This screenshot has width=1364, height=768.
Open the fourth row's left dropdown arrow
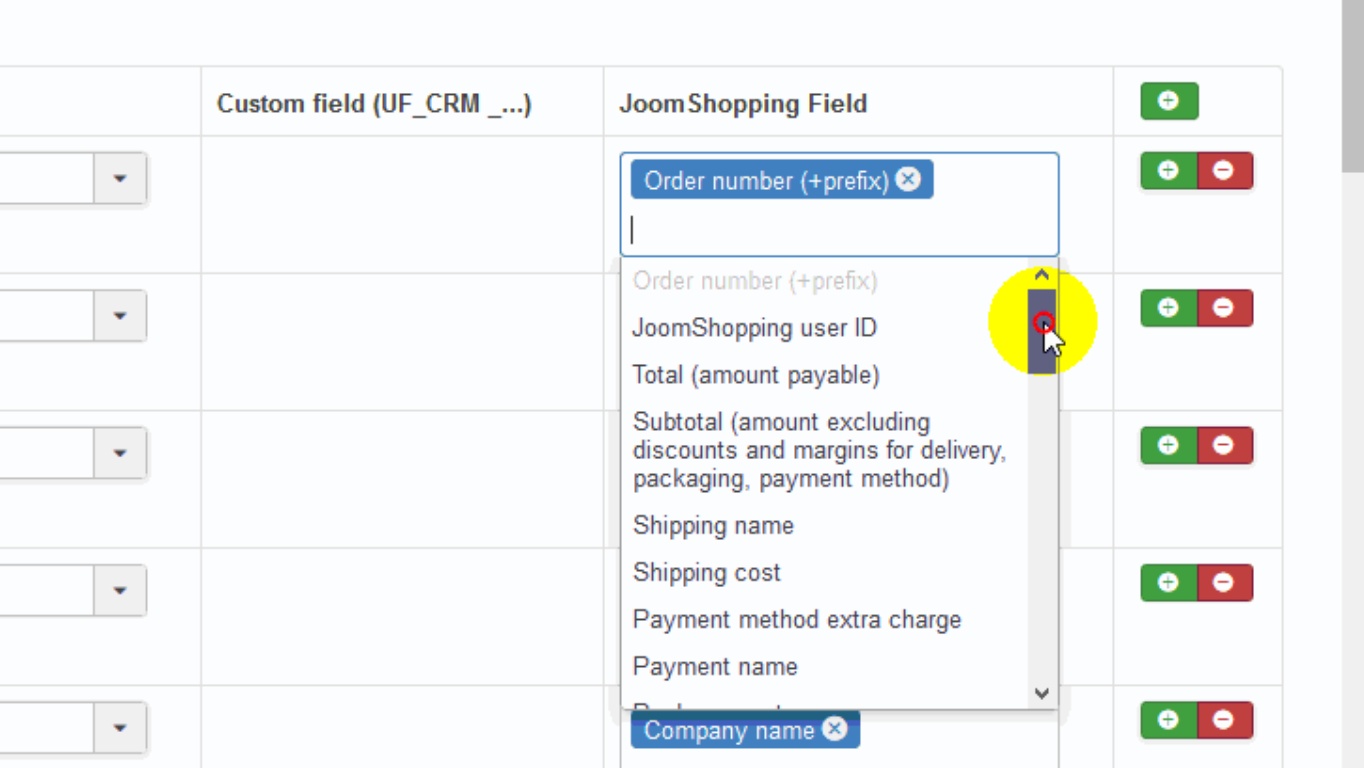click(x=120, y=590)
